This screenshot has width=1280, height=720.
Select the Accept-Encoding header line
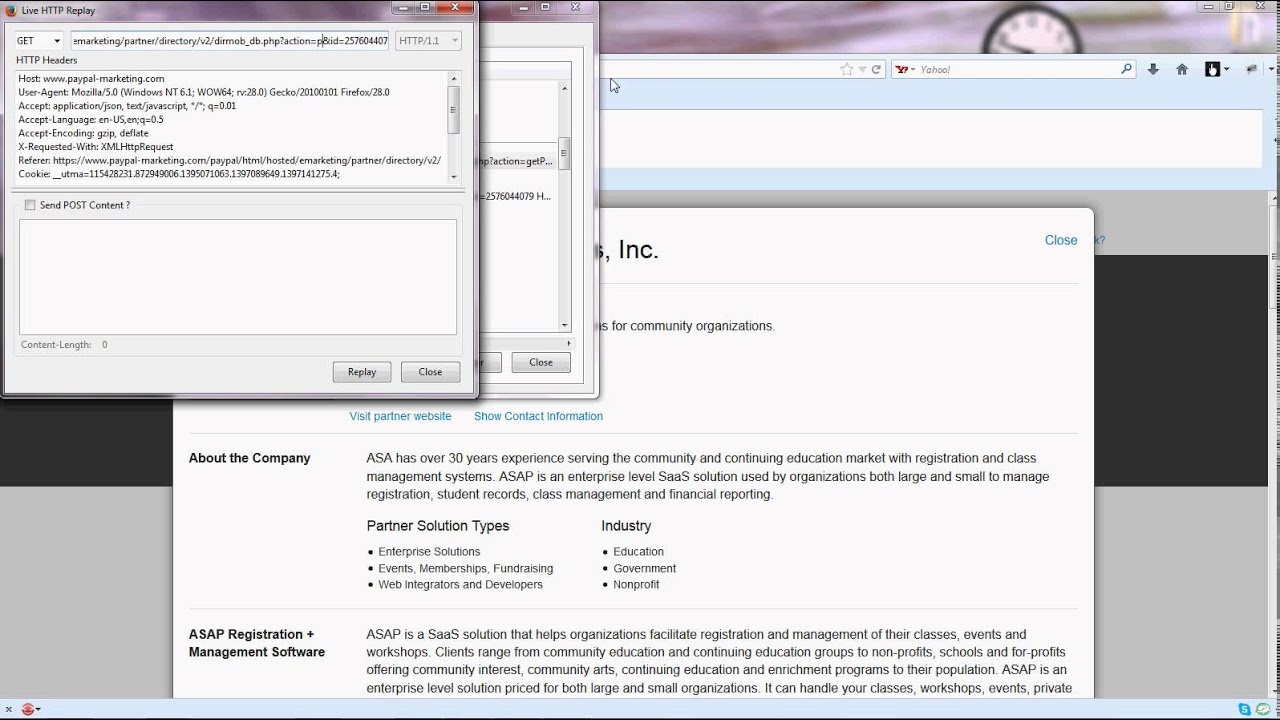tap(83, 133)
